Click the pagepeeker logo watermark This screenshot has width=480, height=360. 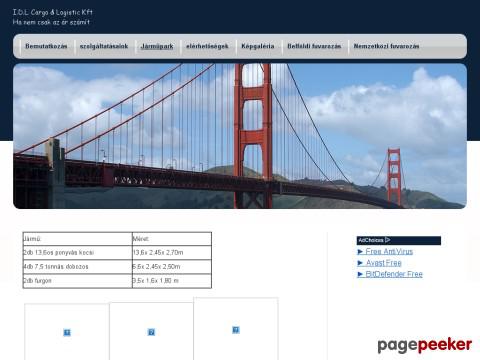(x=425, y=345)
